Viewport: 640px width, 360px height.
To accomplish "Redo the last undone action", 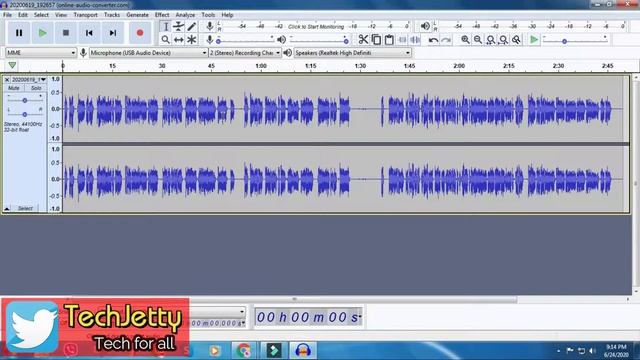I will pos(446,40).
